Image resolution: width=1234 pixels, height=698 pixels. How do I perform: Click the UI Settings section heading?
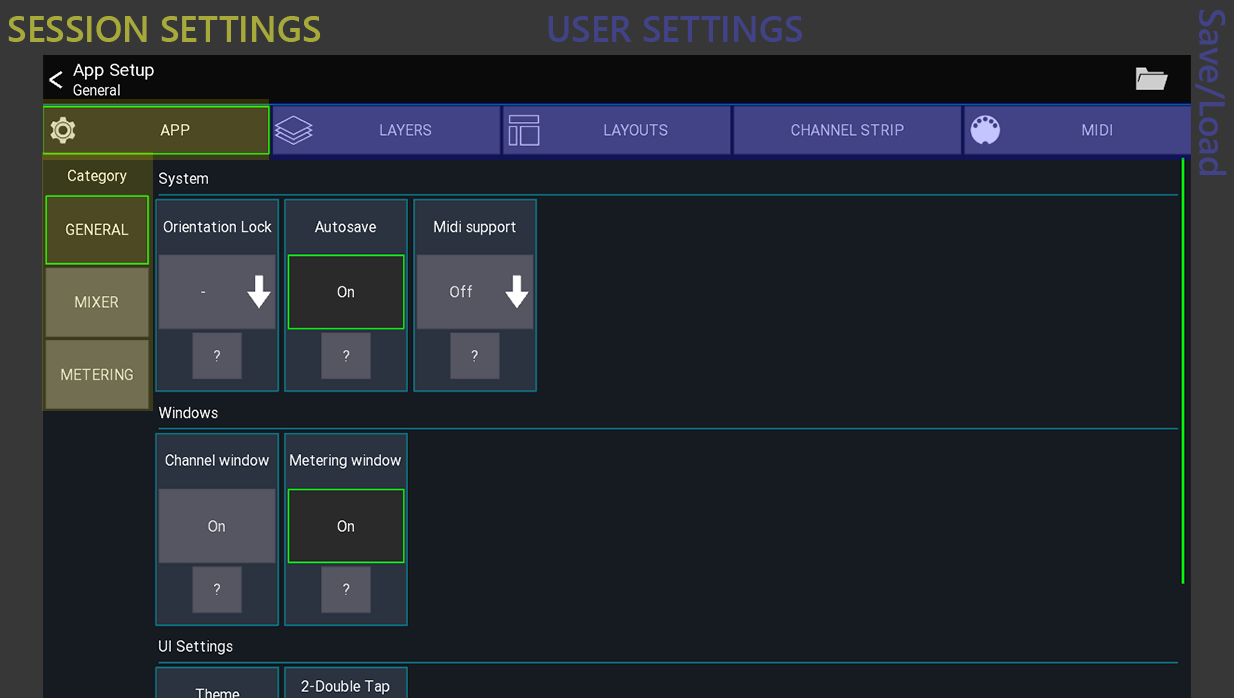click(196, 647)
